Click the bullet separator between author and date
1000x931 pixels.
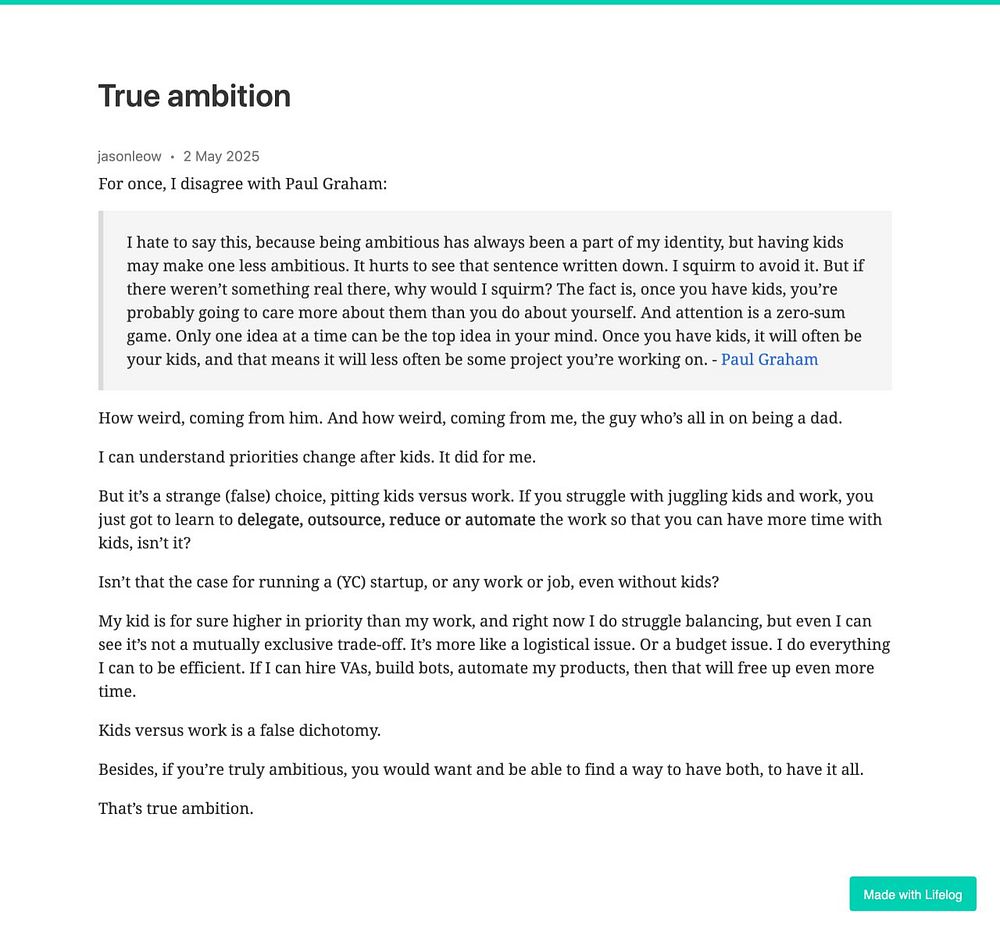click(172, 157)
